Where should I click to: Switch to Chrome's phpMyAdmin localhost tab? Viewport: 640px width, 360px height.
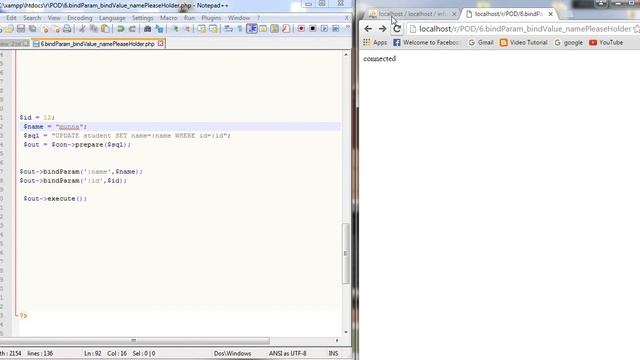pos(412,14)
